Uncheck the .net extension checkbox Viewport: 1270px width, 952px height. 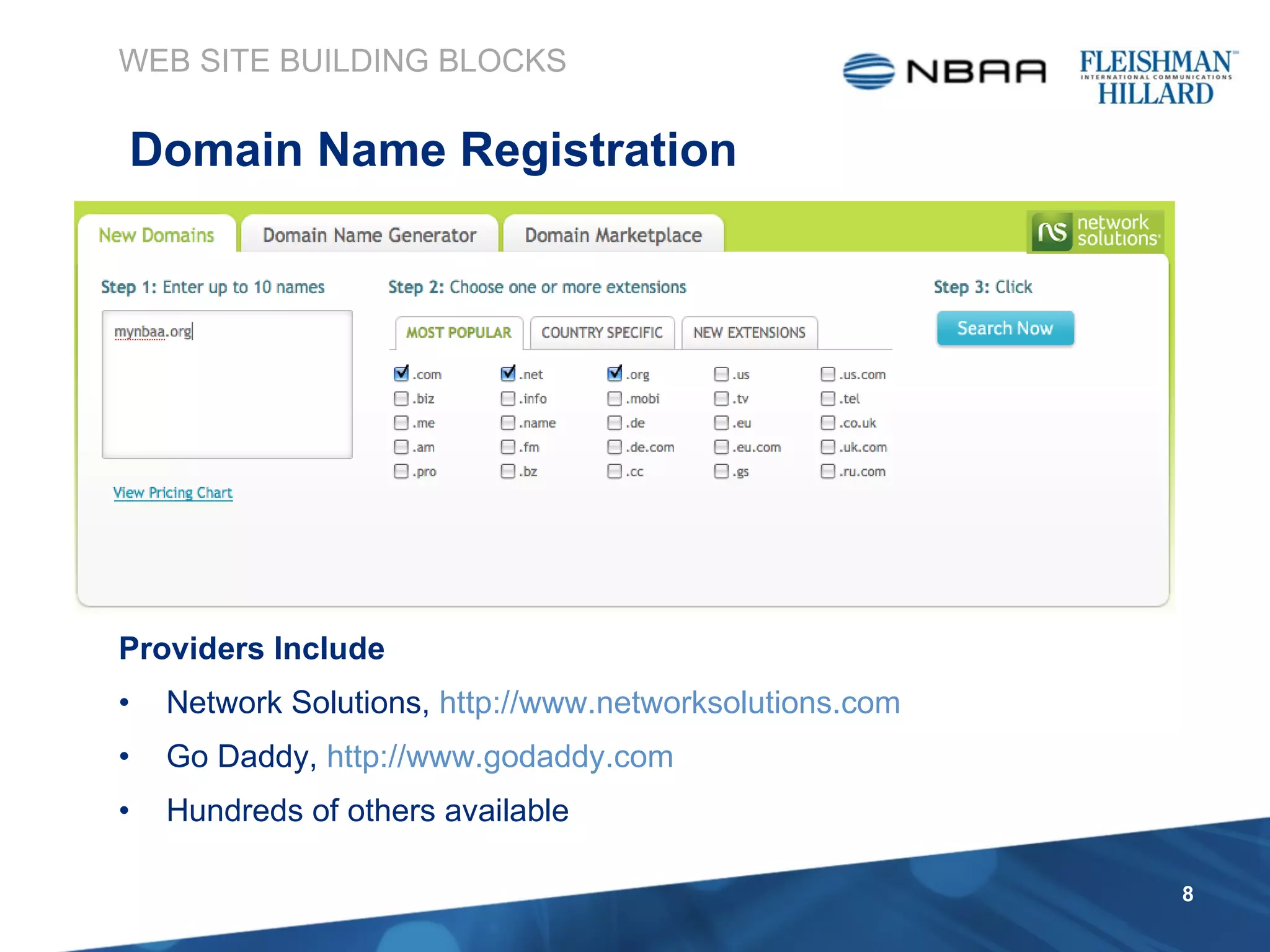pos(508,374)
